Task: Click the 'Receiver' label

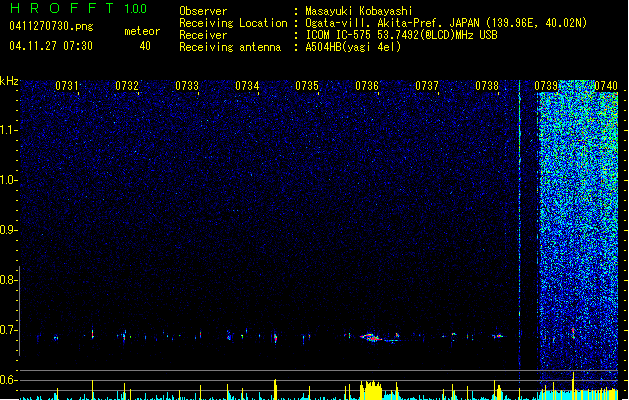Action: coord(203,35)
